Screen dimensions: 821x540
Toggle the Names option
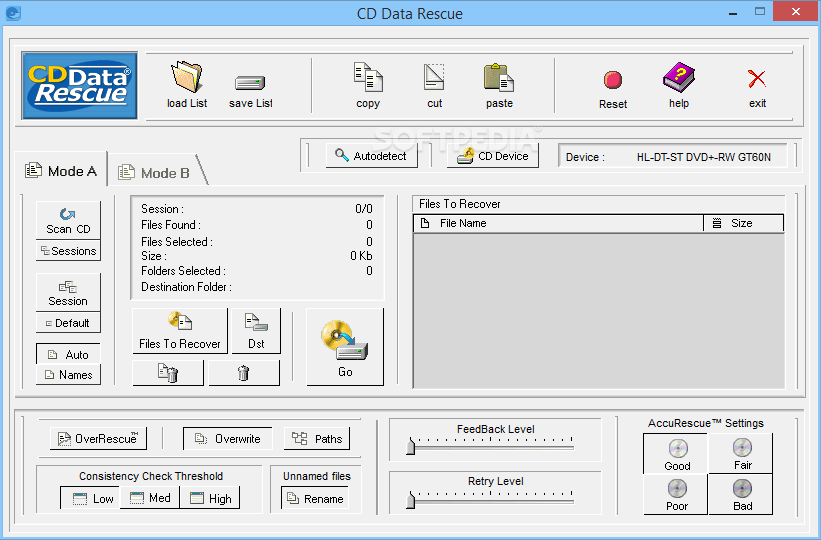[68, 374]
